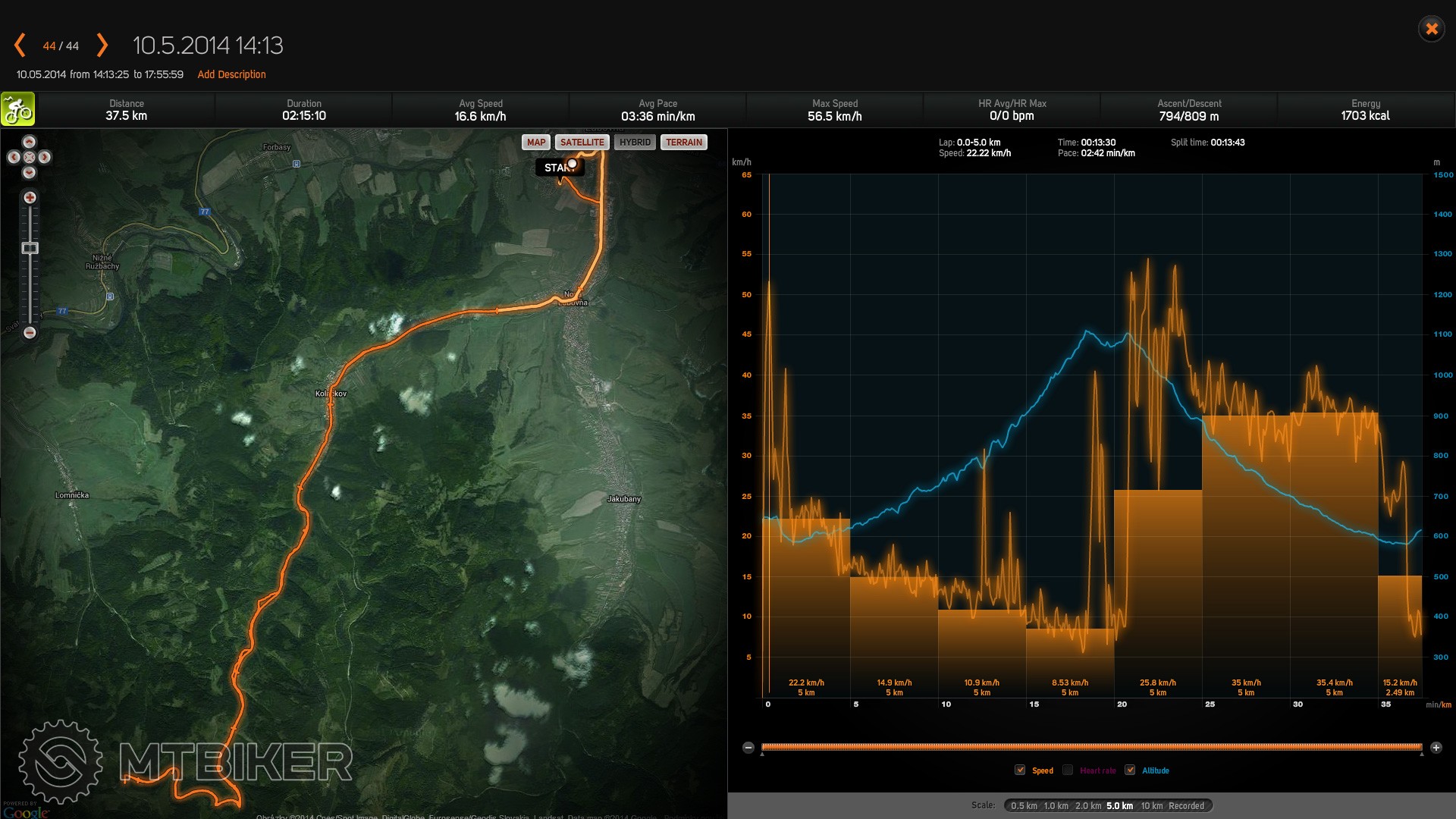Screen dimensions: 1456x819
Task: Zoom out on the map
Action: pos(30,332)
